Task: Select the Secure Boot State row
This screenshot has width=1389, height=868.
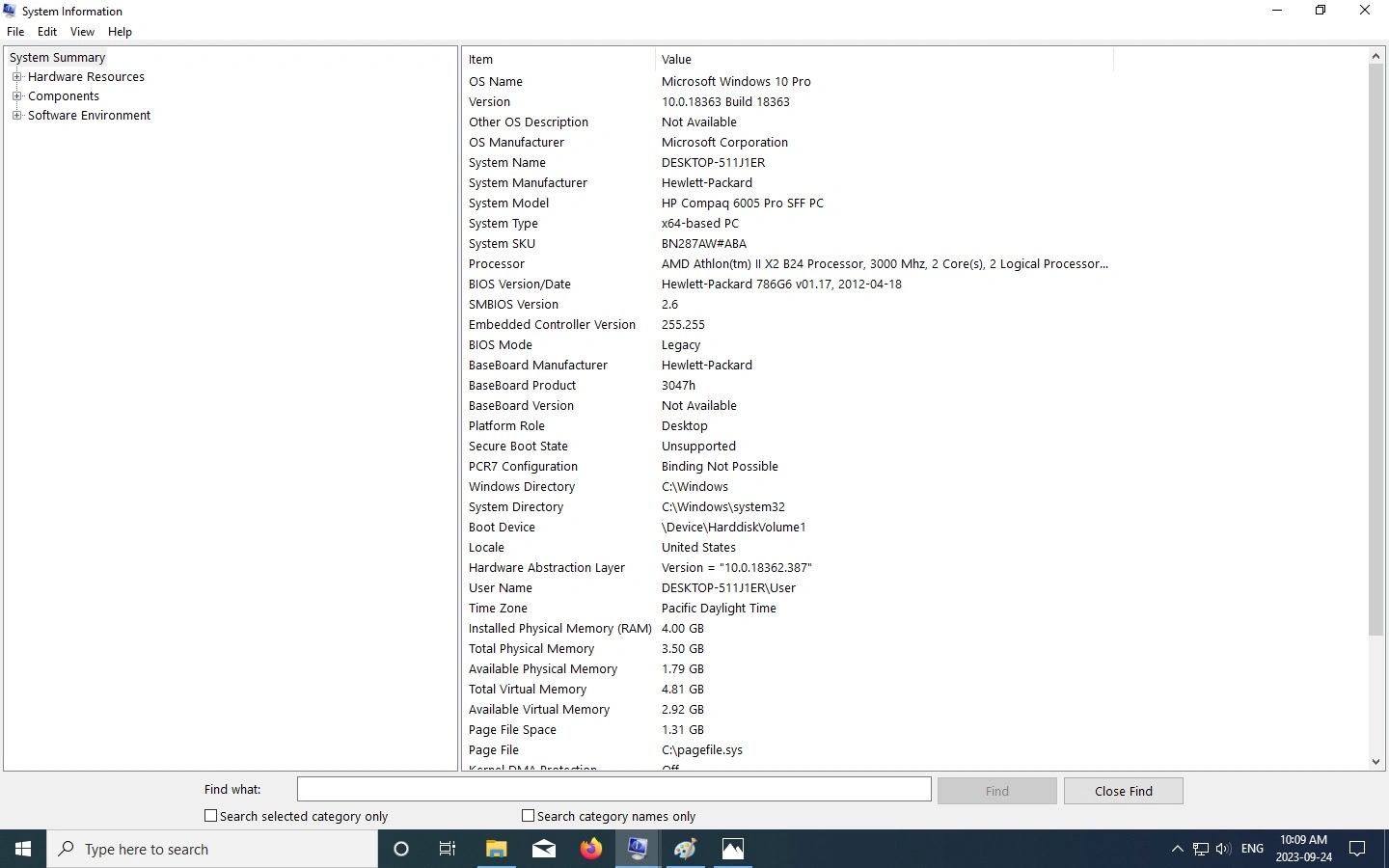Action: tap(789, 447)
